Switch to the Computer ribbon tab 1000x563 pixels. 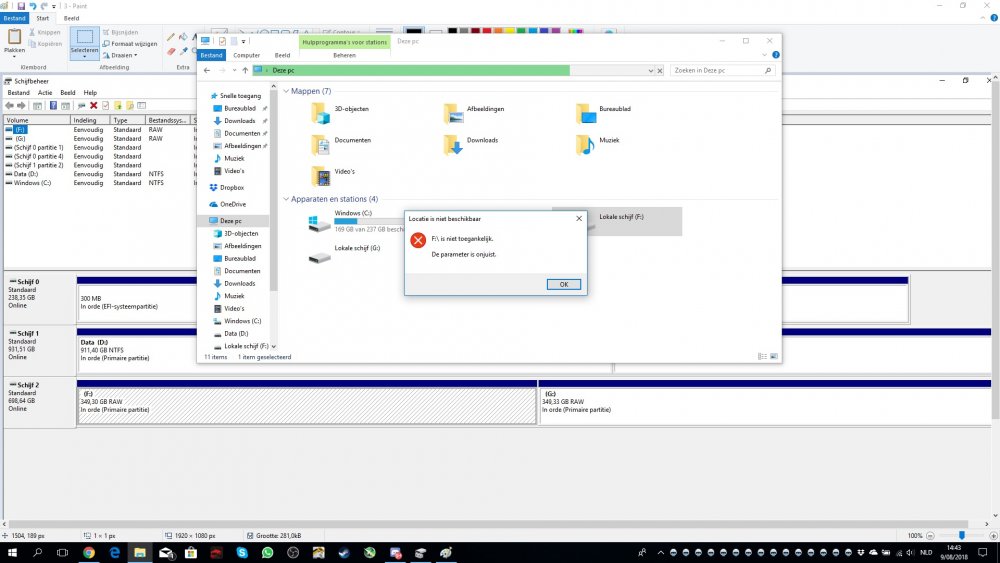click(246, 55)
